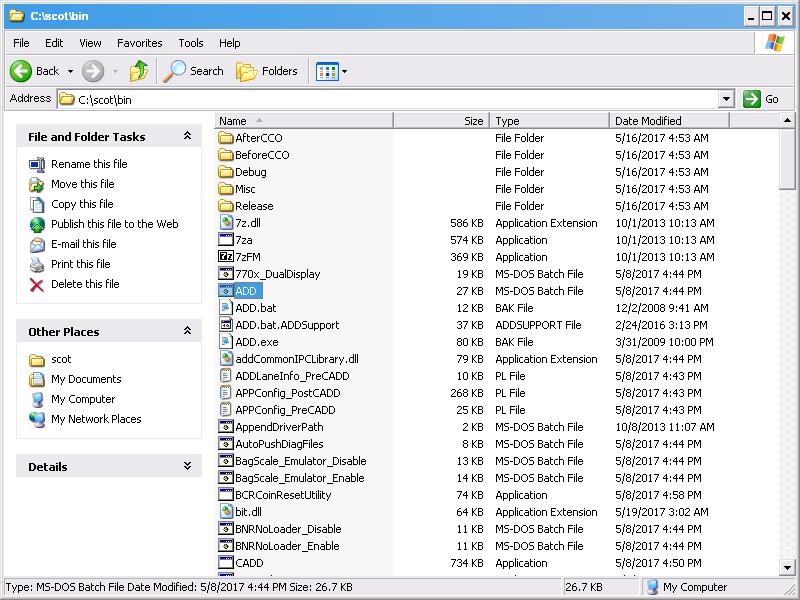Select the BeforeCCO folder name
This screenshot has height=600, width=800.
[x=262, y=155]
